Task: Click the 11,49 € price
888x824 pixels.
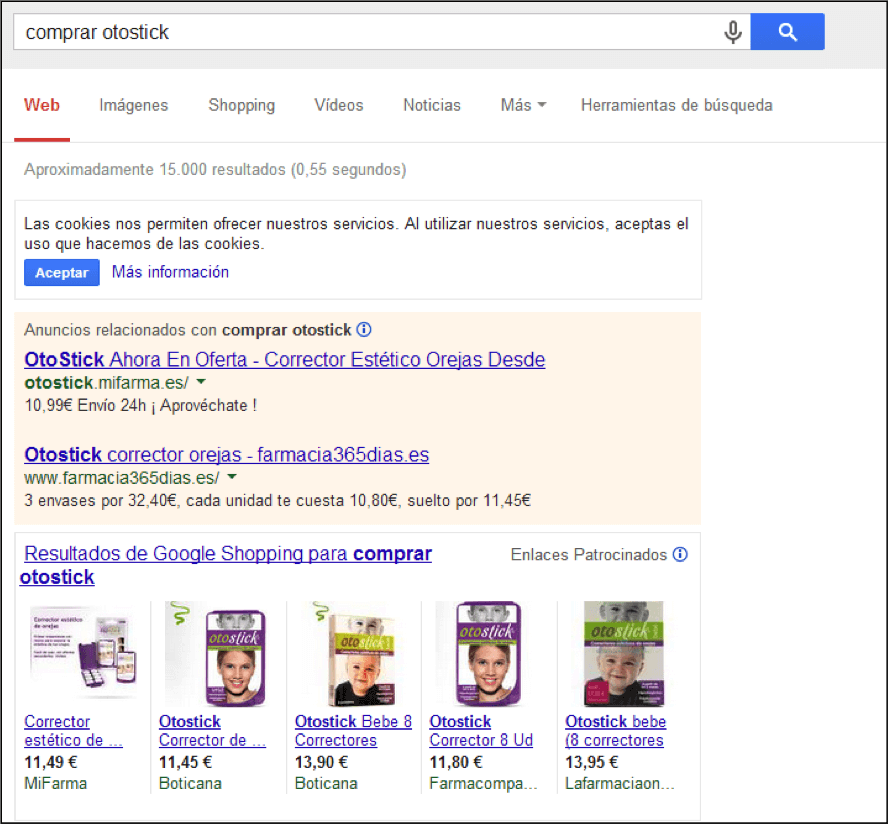Action: click(50, 762)
